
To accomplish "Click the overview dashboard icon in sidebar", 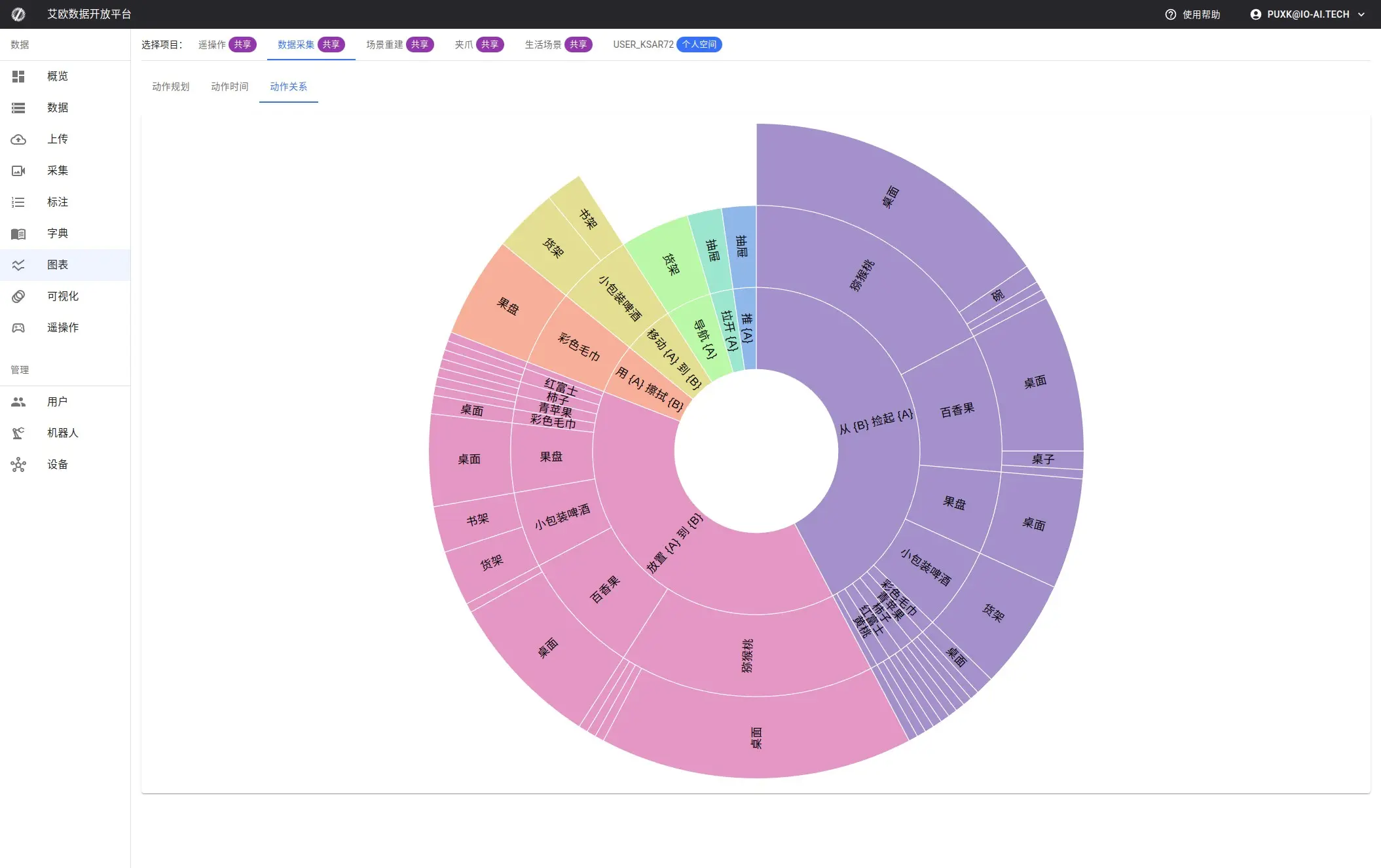I will (18, 77).
